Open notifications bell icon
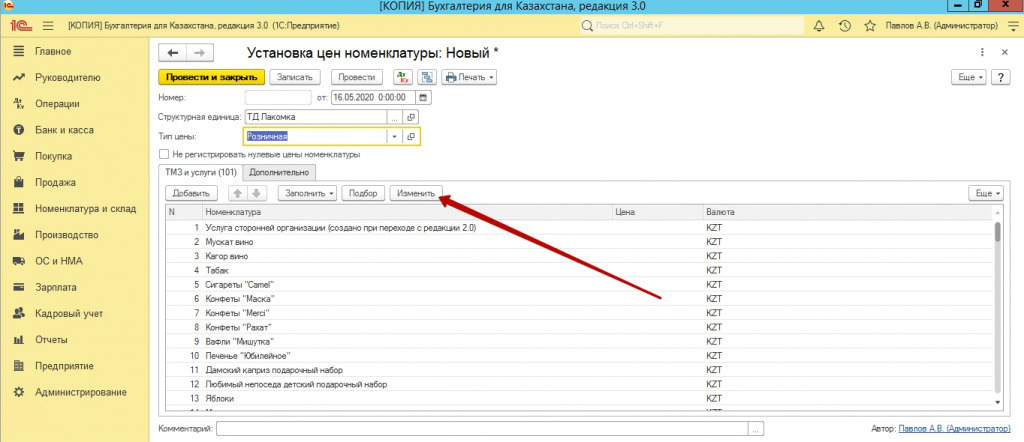The image size is (1024, 442). pyautogui.click(x=818, y=26)
